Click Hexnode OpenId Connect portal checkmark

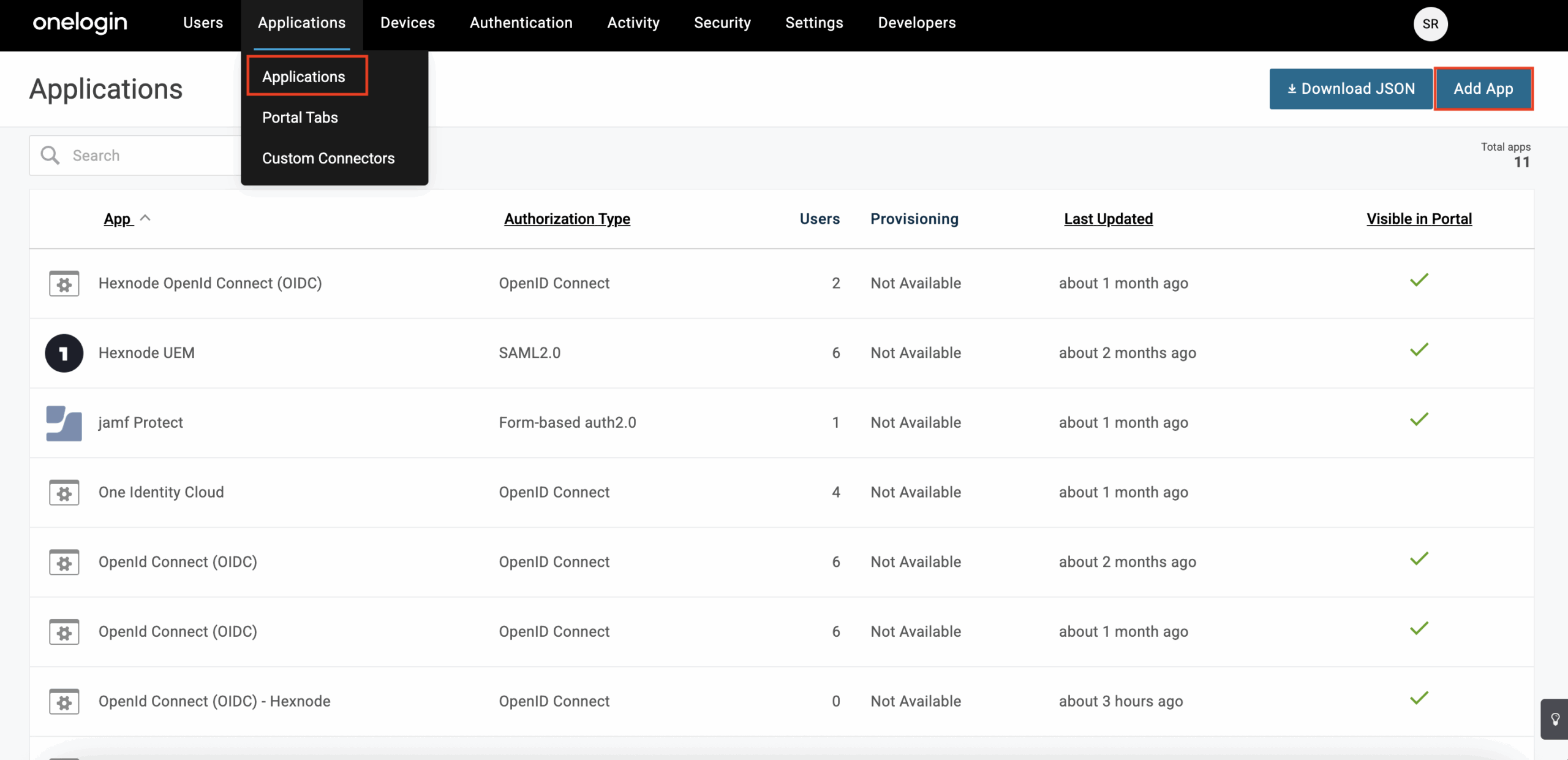pyautogui.click(x=1419, y=281)
